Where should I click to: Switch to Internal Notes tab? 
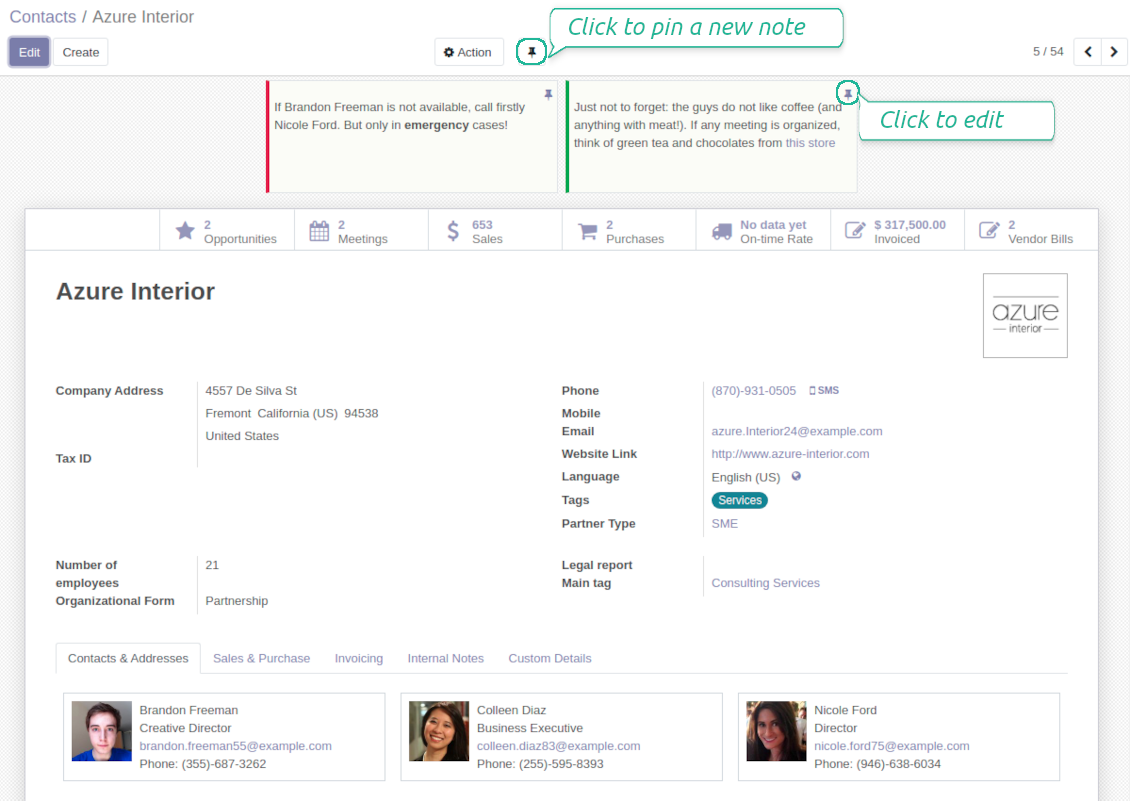point(445,658)
